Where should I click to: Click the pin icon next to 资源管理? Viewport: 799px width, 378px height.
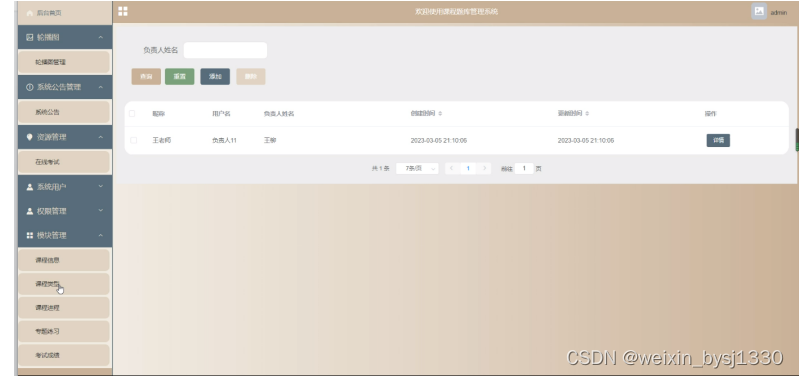tap(30, 137)
